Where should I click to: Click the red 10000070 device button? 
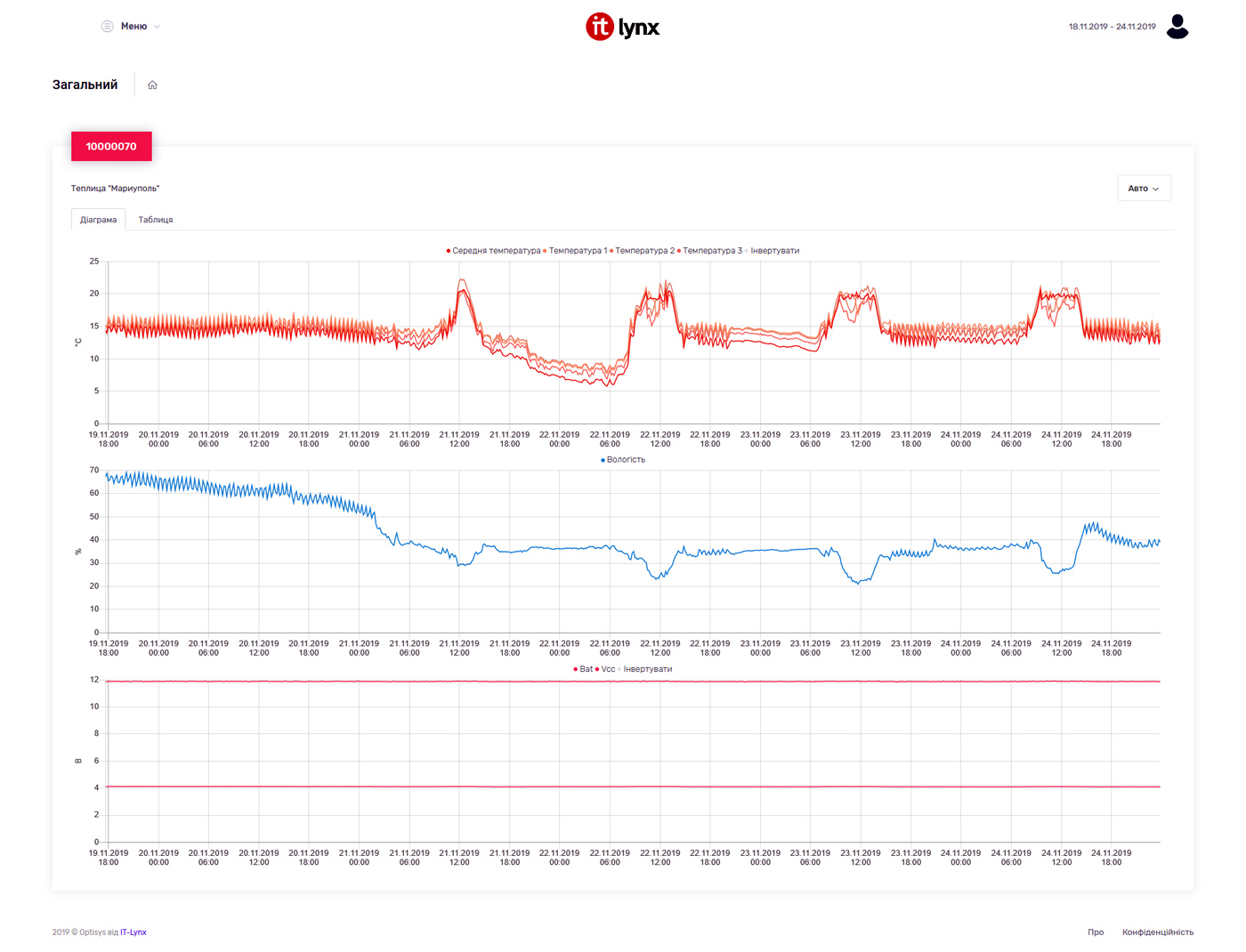111,147
